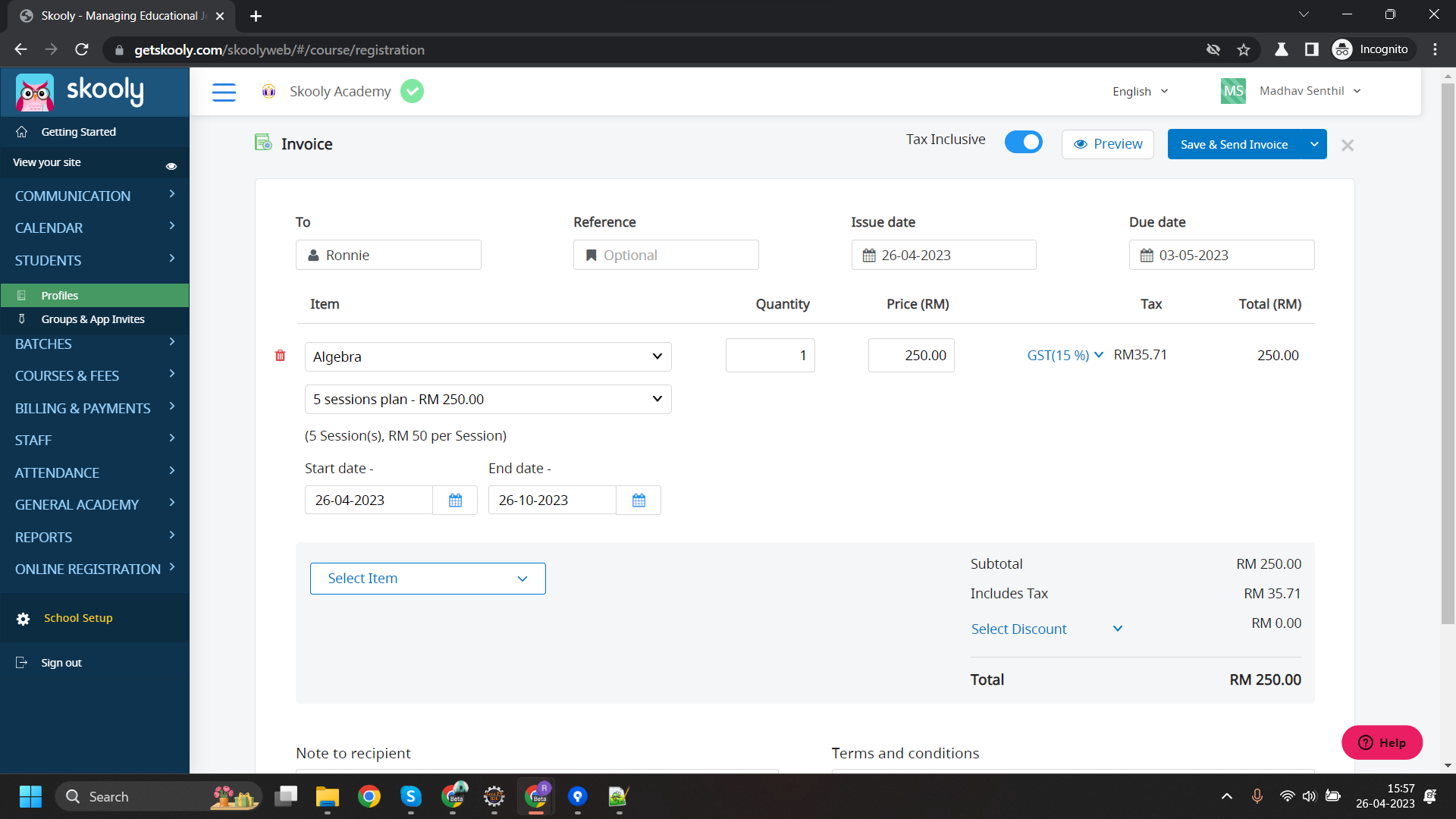The height and width of the screenshot is (819, 1456).
Task: Open Google Chrome from taskbar
Action: (369, 796)
